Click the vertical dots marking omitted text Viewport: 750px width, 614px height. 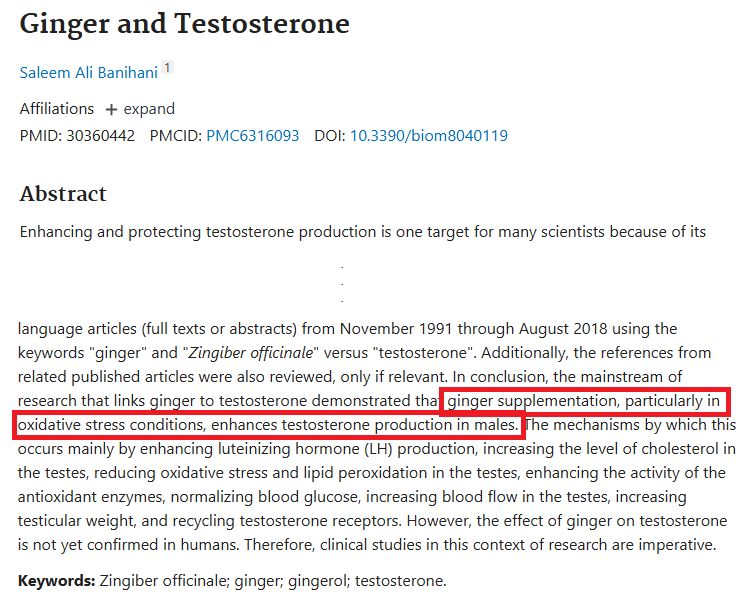(342, 284)
